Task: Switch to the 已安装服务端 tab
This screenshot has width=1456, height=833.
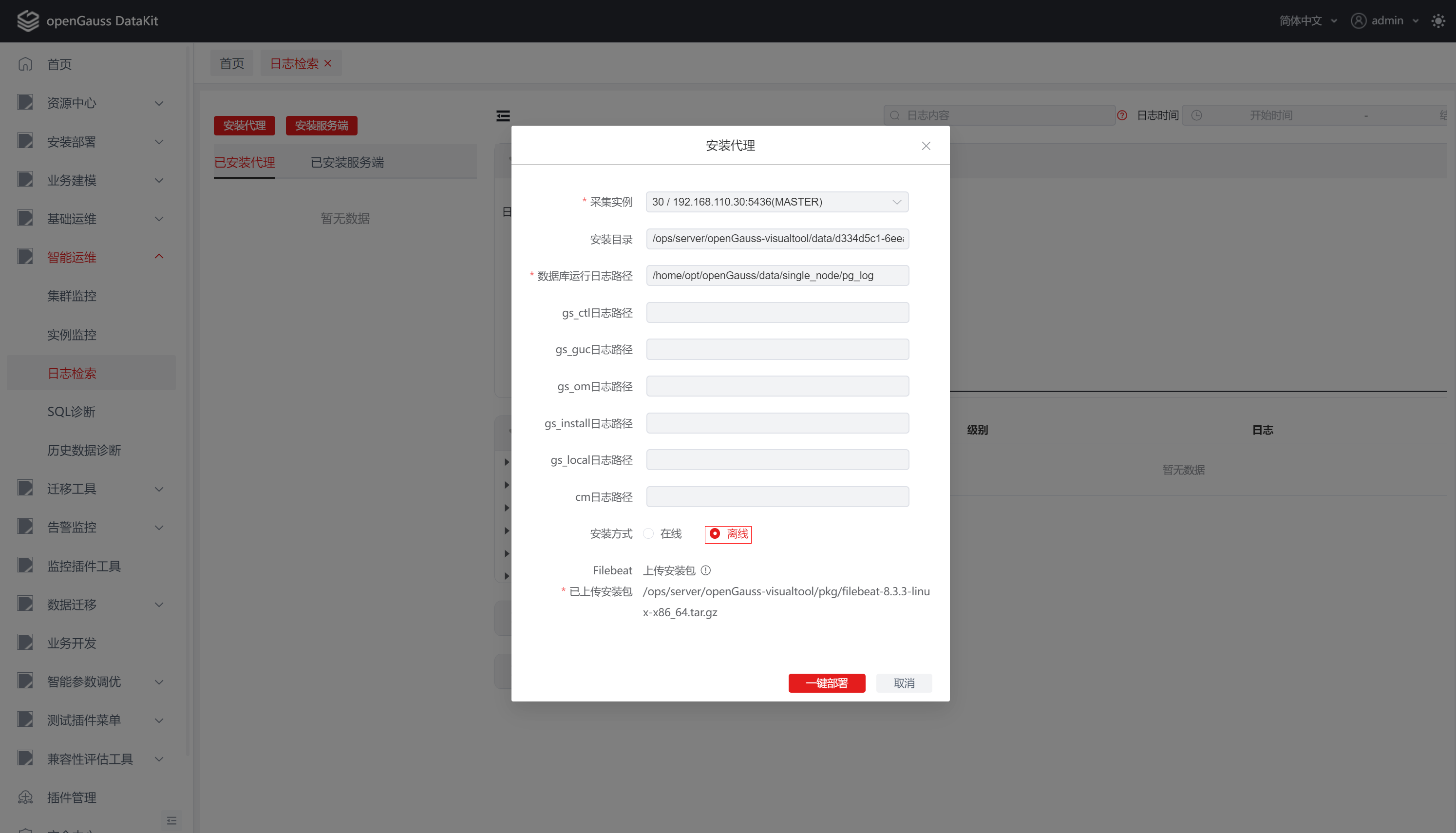Action: point(347,163)
